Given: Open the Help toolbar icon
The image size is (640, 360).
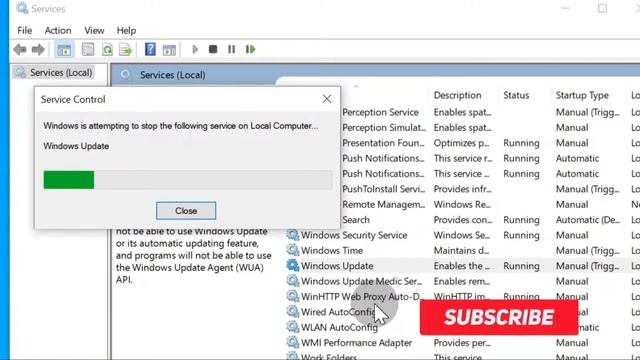Looking at the screenshot, I should pyautogui.click(x=150, y=49).
